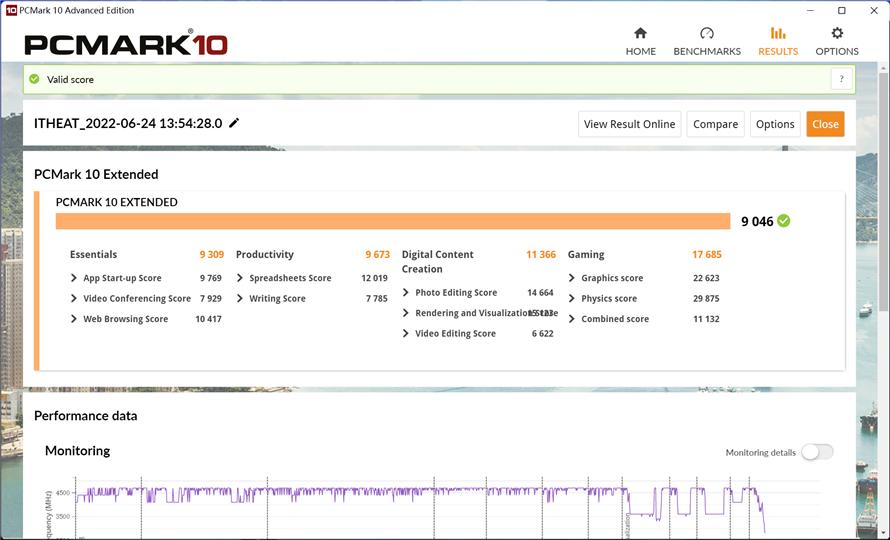This screenshot has height=540, width=890.
Task: Click the orange PCMark 10 Extended score bar
Action: click(392, 221)
